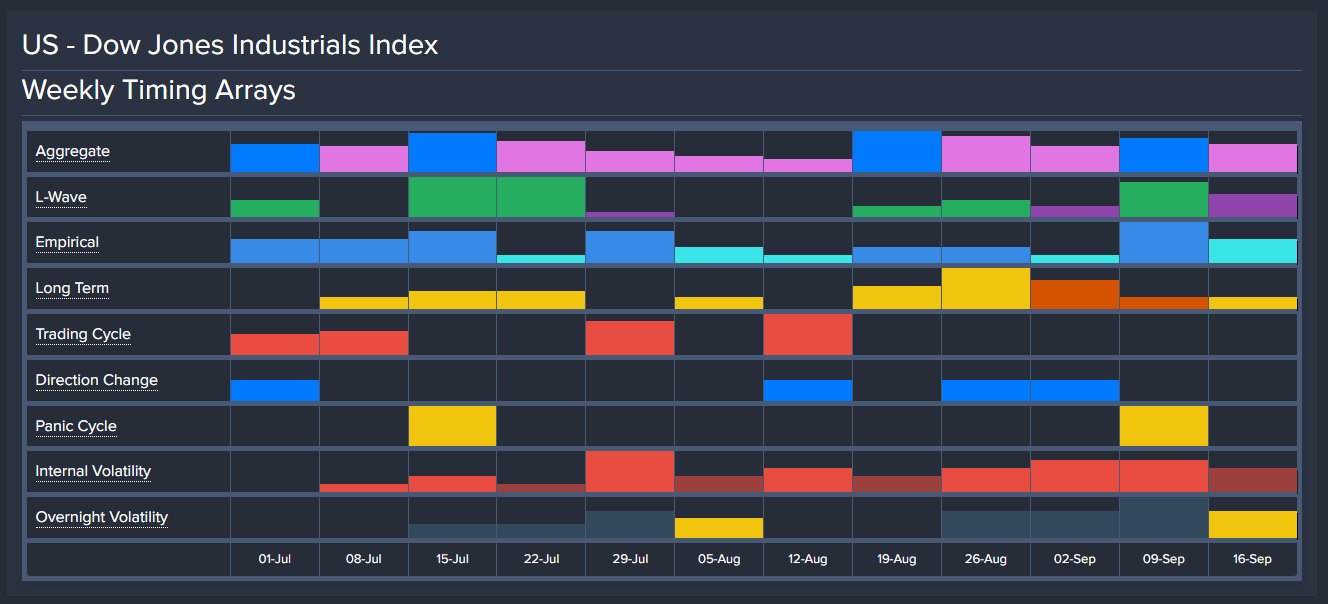The image size is (1328, 604).
Task: Select the 02-Sep date label
Action: [x=1075, y=560]
